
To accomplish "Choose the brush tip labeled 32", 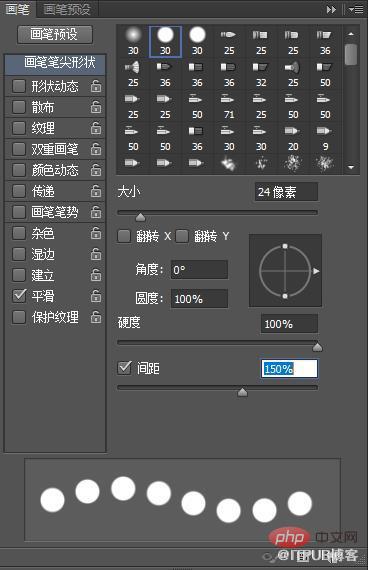I will pyautogui.click(x=261, y=74).
